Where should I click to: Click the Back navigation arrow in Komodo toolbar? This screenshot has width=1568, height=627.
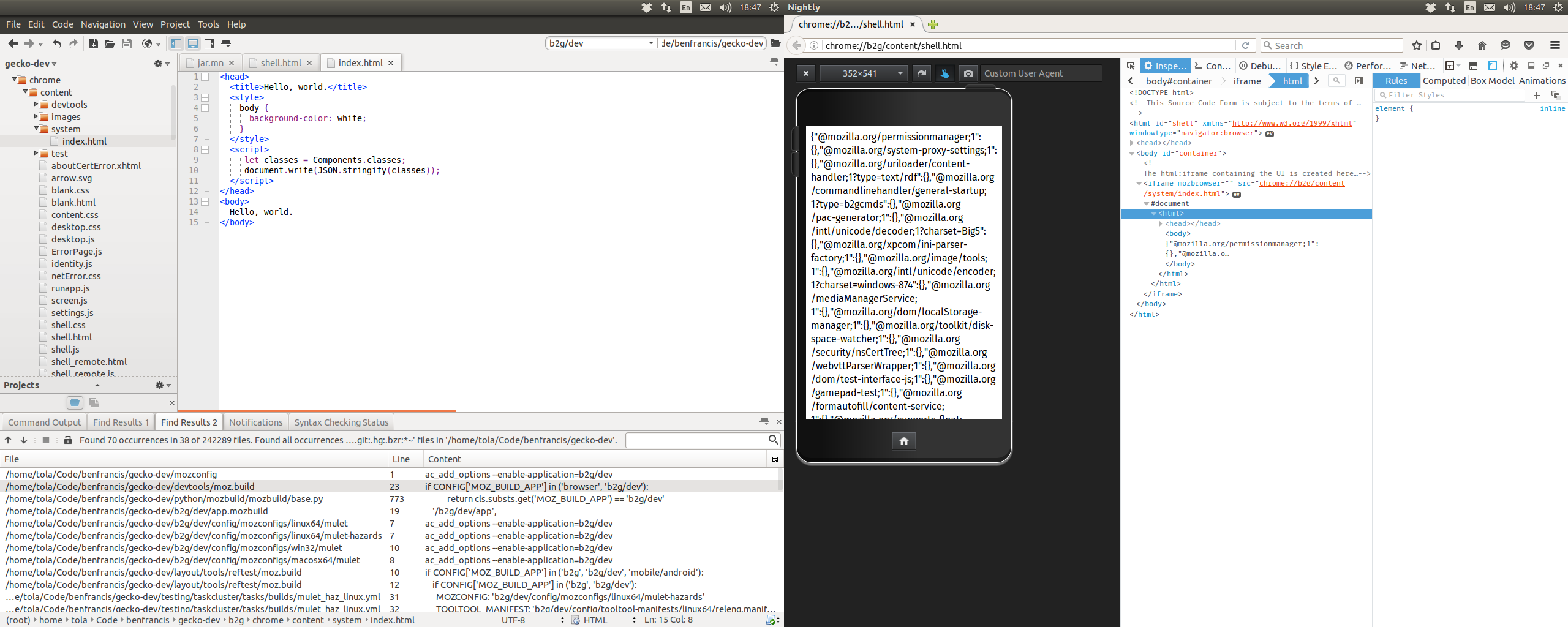13,43
